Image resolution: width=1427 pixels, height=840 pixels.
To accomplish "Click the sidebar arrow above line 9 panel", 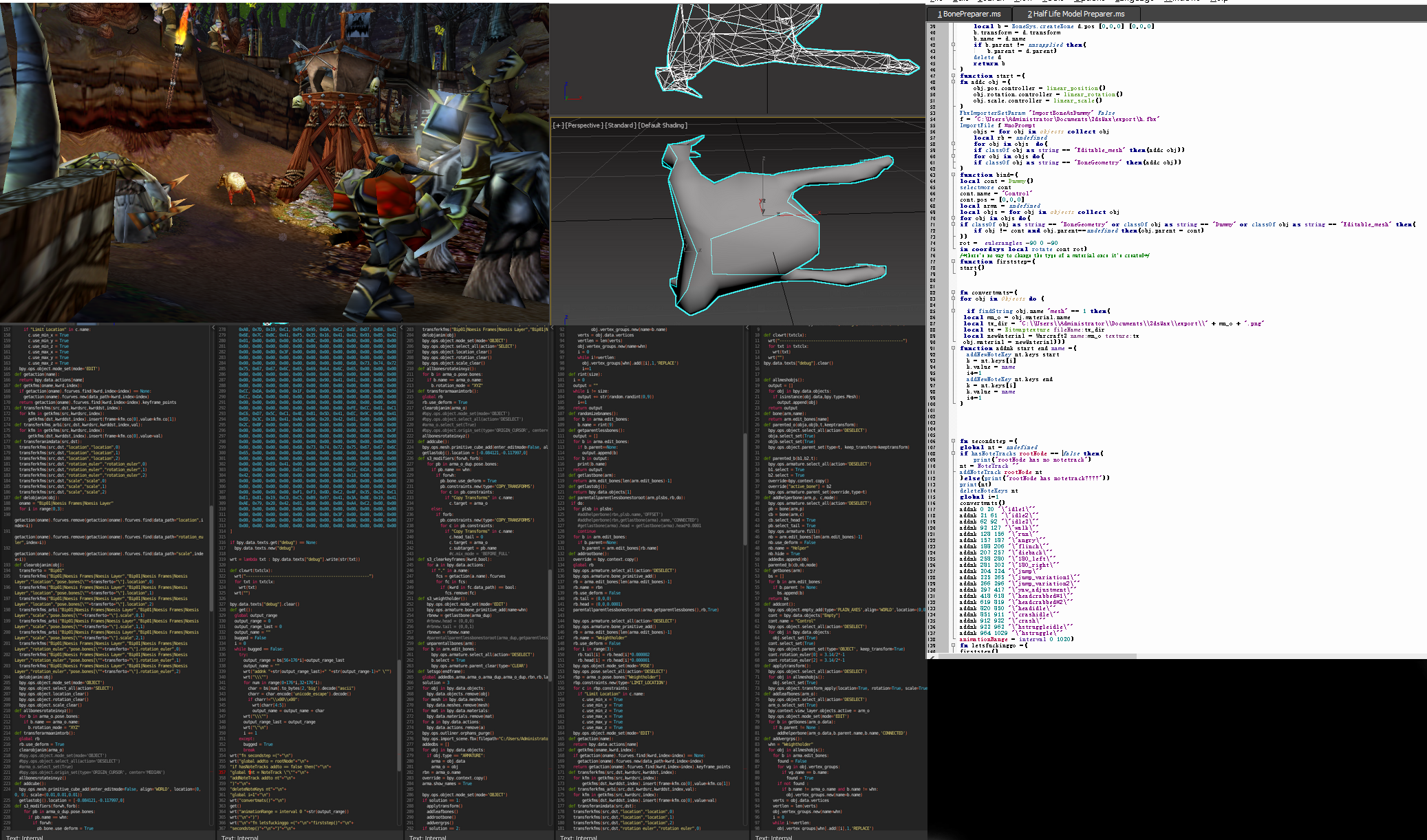I will 749,327.
